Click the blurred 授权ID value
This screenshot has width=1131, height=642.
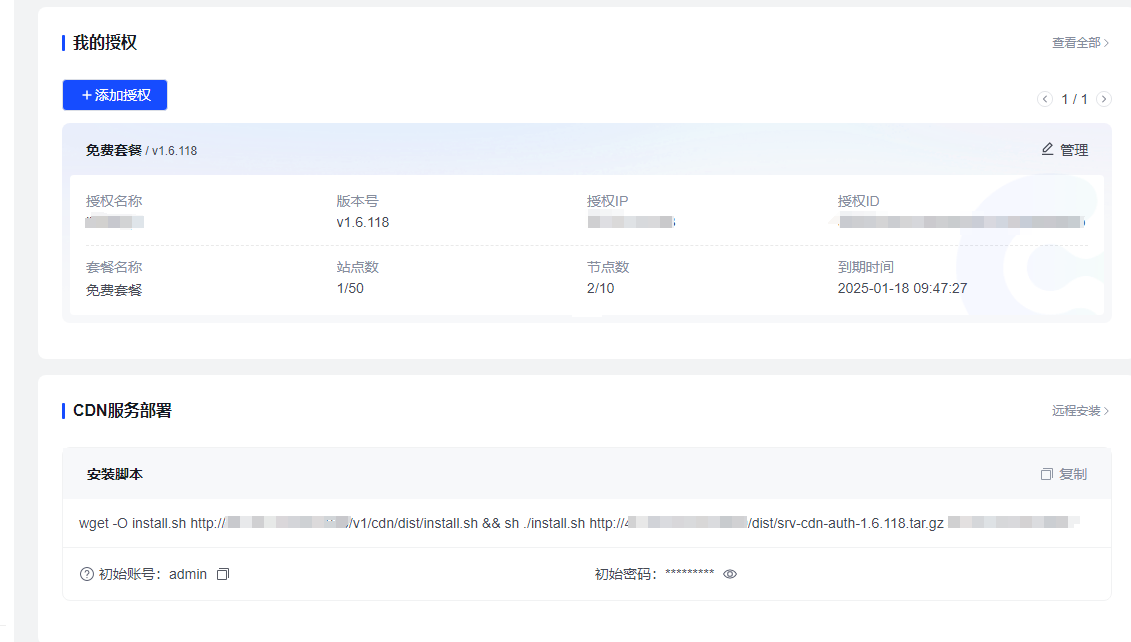coord(961,222)
